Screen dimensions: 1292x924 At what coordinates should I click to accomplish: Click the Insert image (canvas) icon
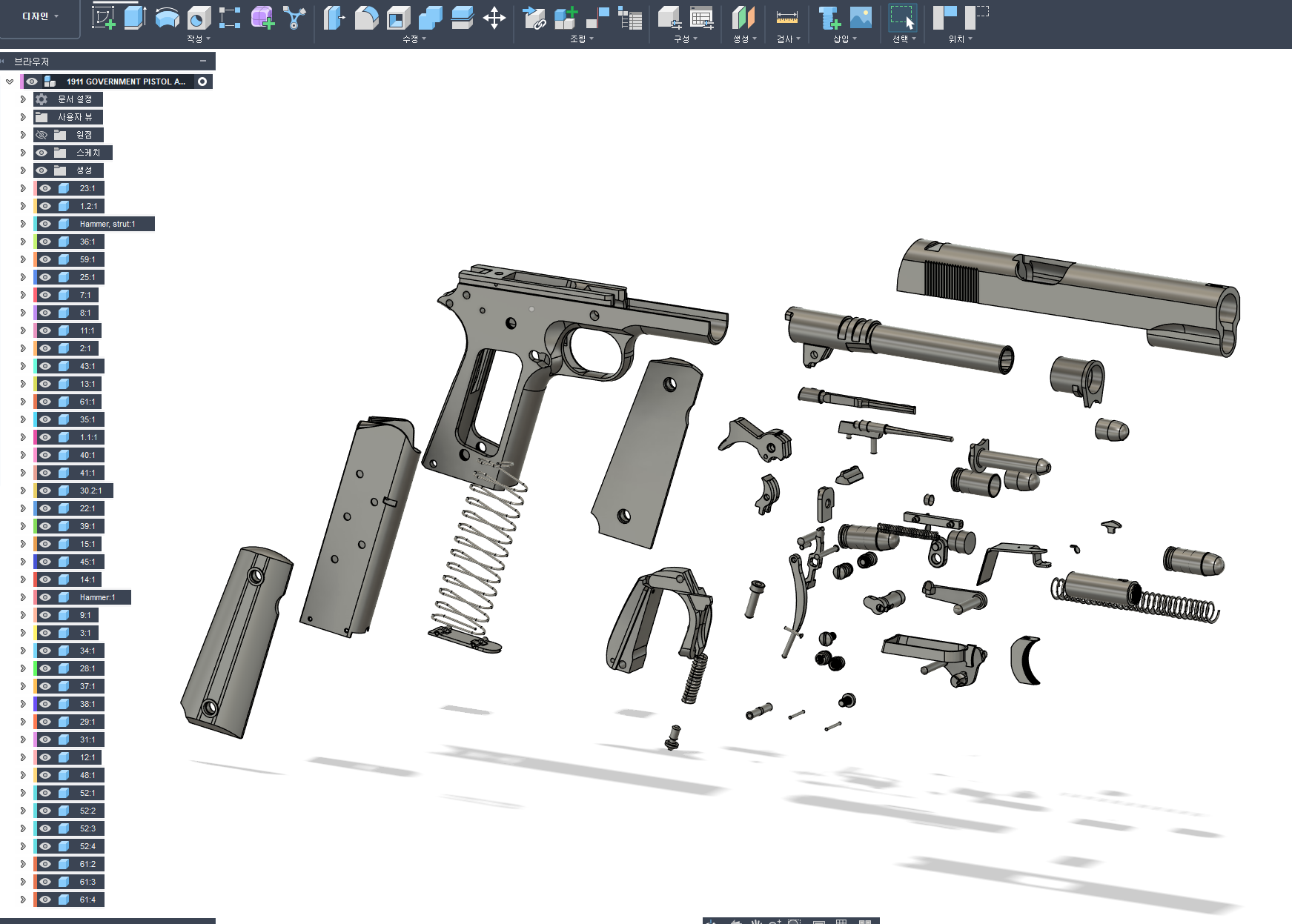861,18
